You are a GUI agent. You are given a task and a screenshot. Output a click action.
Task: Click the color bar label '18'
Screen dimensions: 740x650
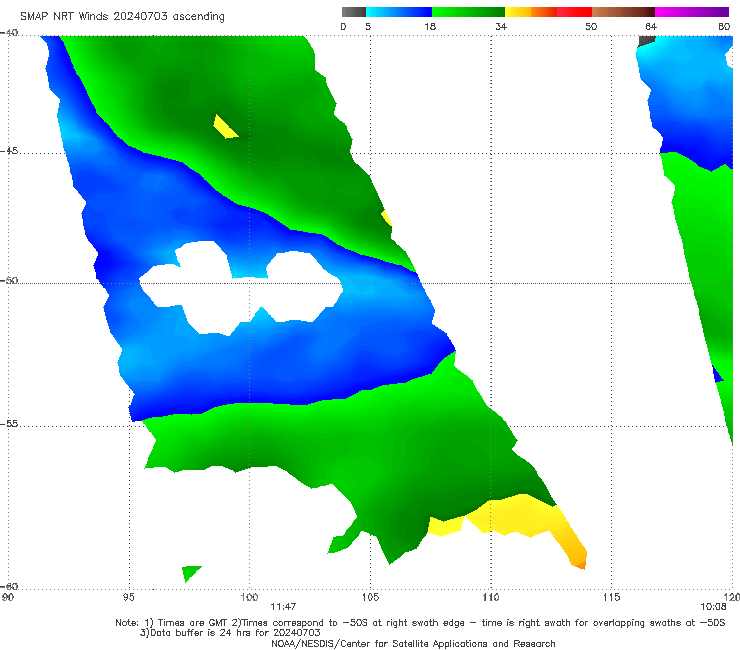(x=430, y=26)
